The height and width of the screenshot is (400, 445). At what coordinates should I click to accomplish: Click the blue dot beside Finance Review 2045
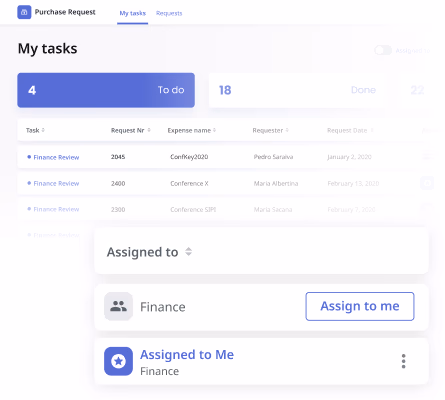(x=29, y=157)
